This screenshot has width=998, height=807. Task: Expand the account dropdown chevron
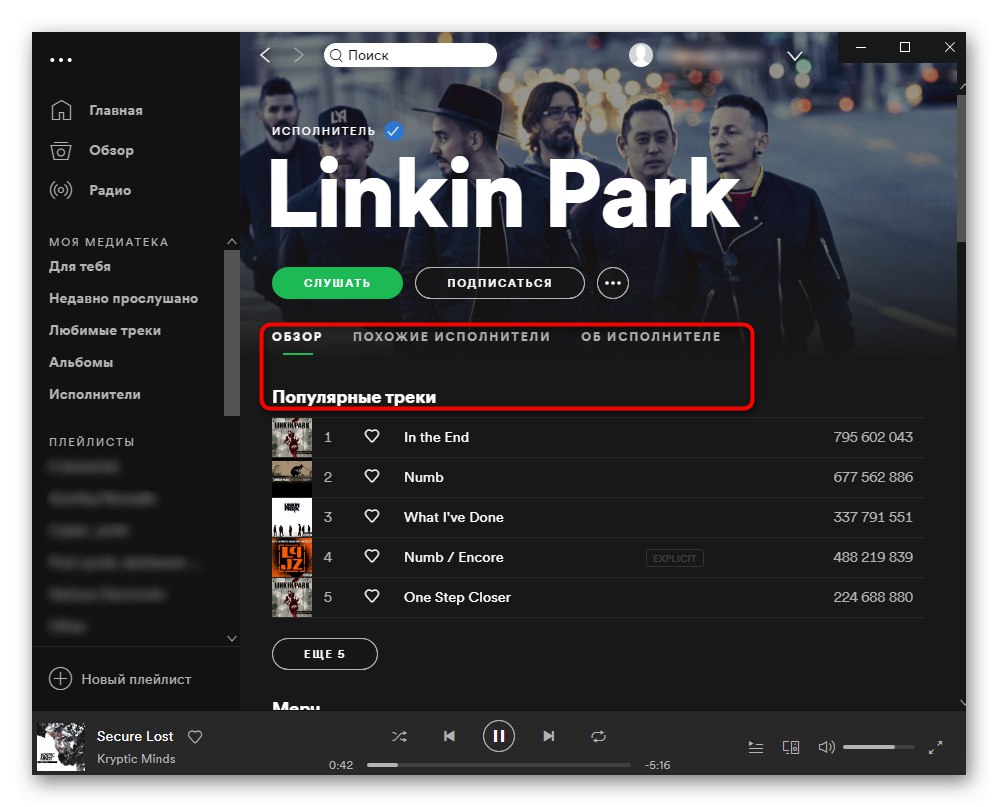[794, 56]
